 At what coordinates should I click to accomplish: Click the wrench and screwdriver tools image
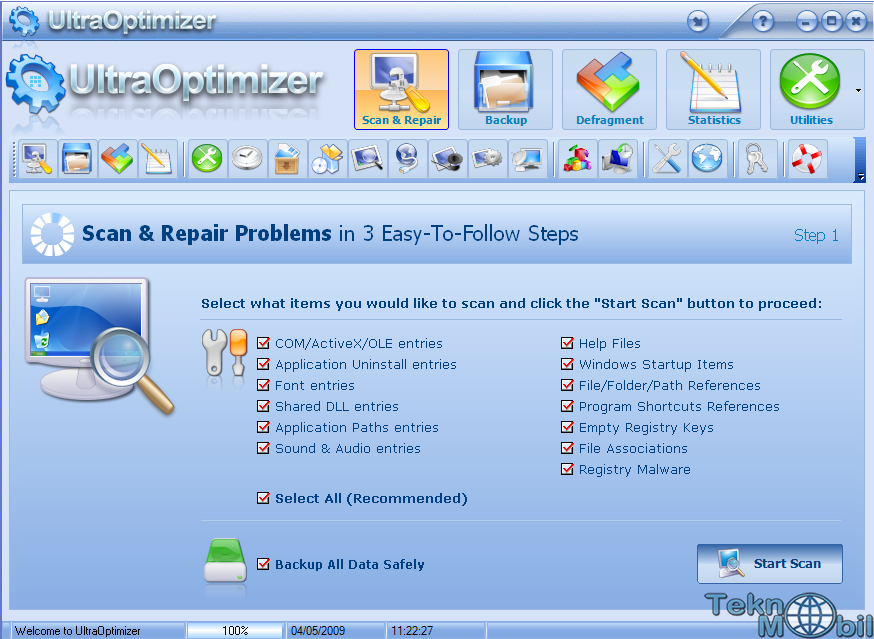click(x=225, y=354)
